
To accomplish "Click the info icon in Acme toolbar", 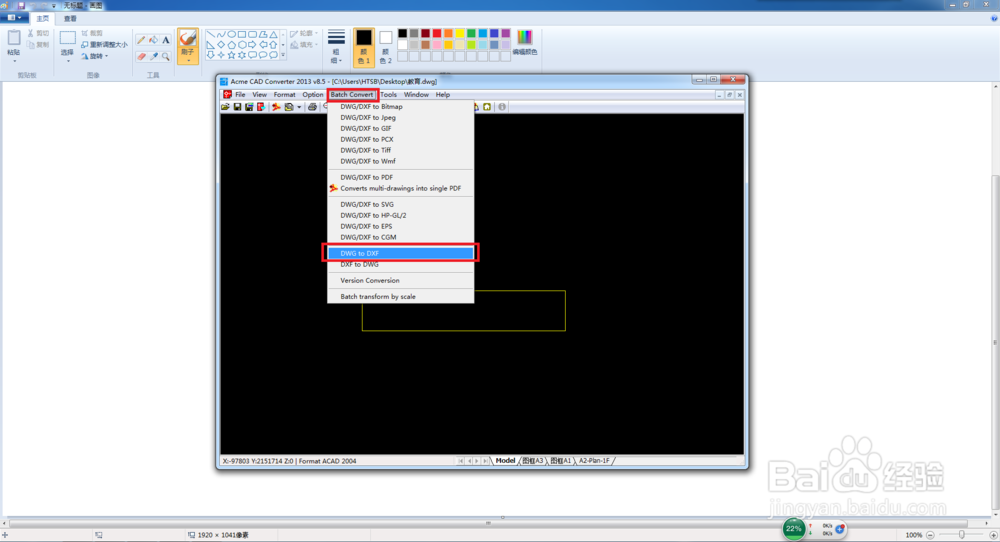I will click(502, 107).
